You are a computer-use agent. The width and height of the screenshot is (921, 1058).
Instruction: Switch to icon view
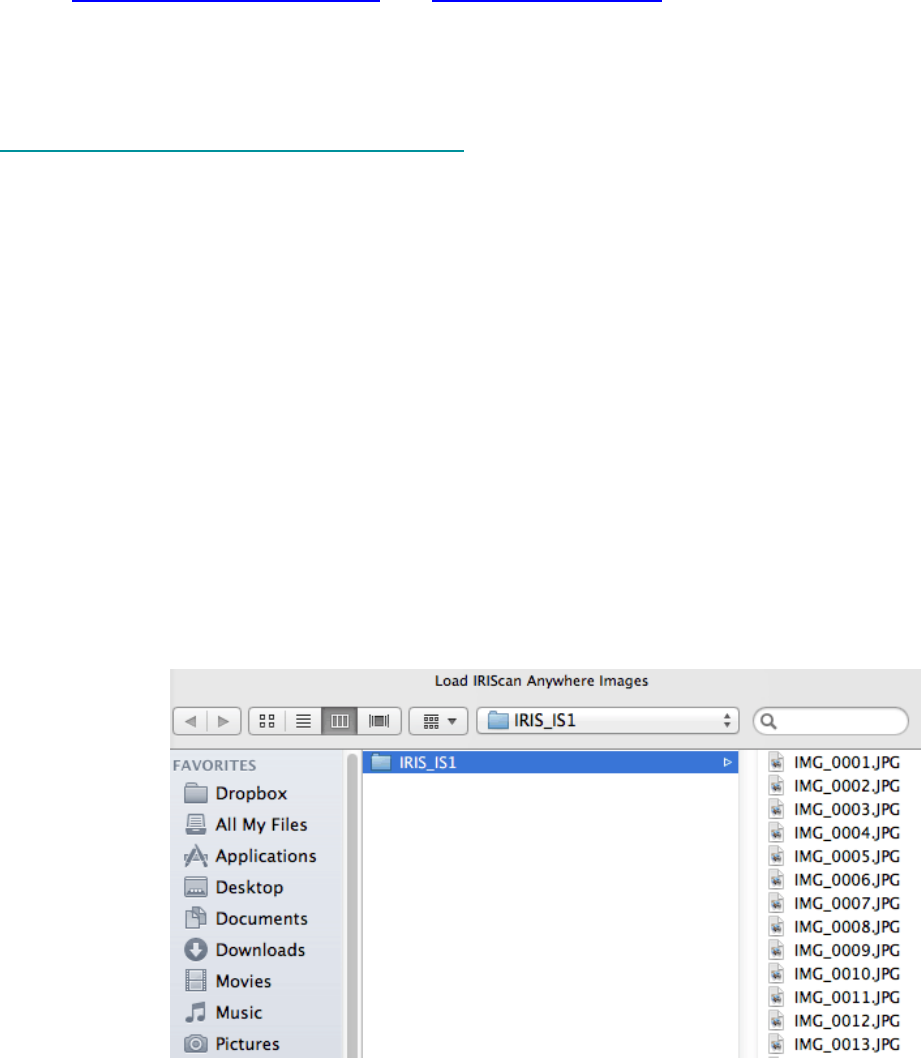[x=267, y=721]
